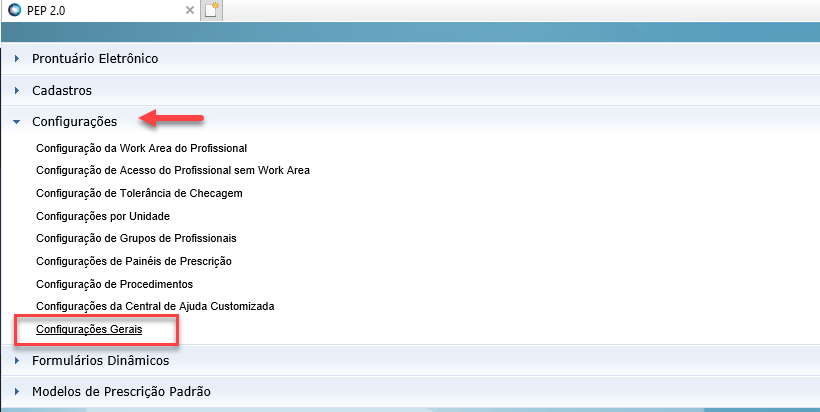Expand the Cadastros section arrow
Image resolution: width=820 pixels, height=412 pixels.
(x=17, y=90)
